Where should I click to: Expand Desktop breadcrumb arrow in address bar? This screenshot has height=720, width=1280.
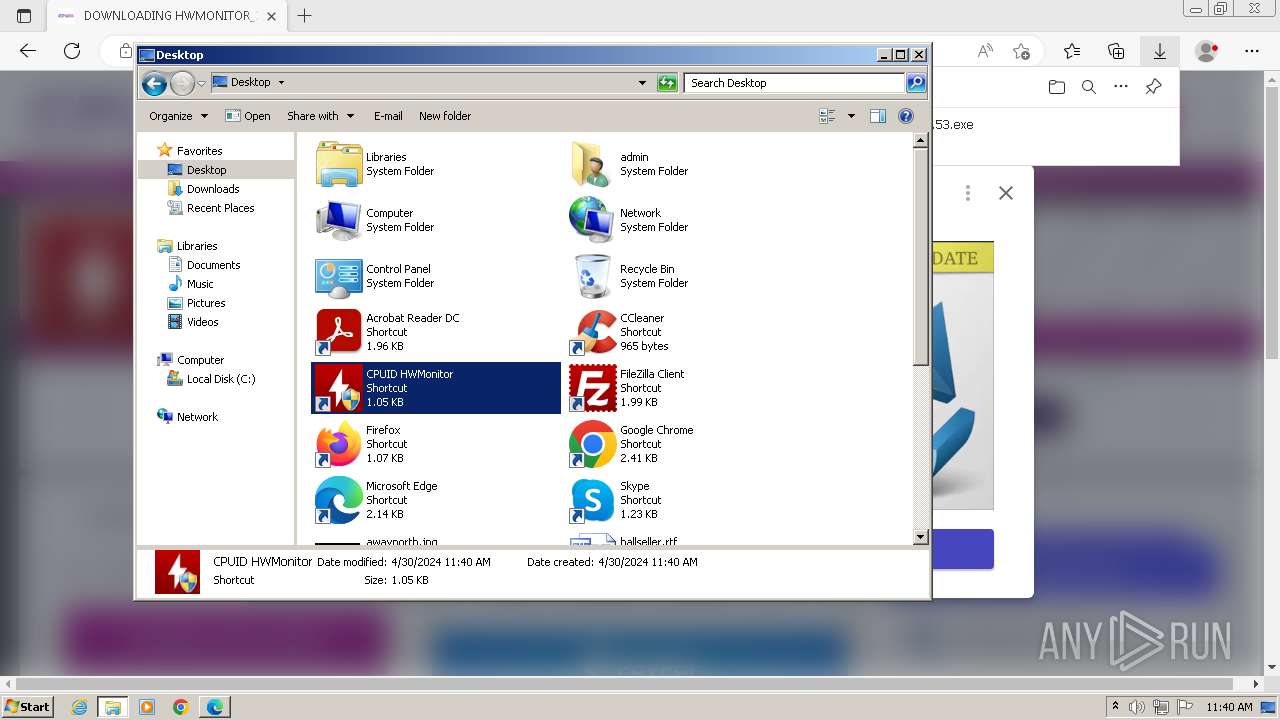pyautogui.click(x=281, y=83)
